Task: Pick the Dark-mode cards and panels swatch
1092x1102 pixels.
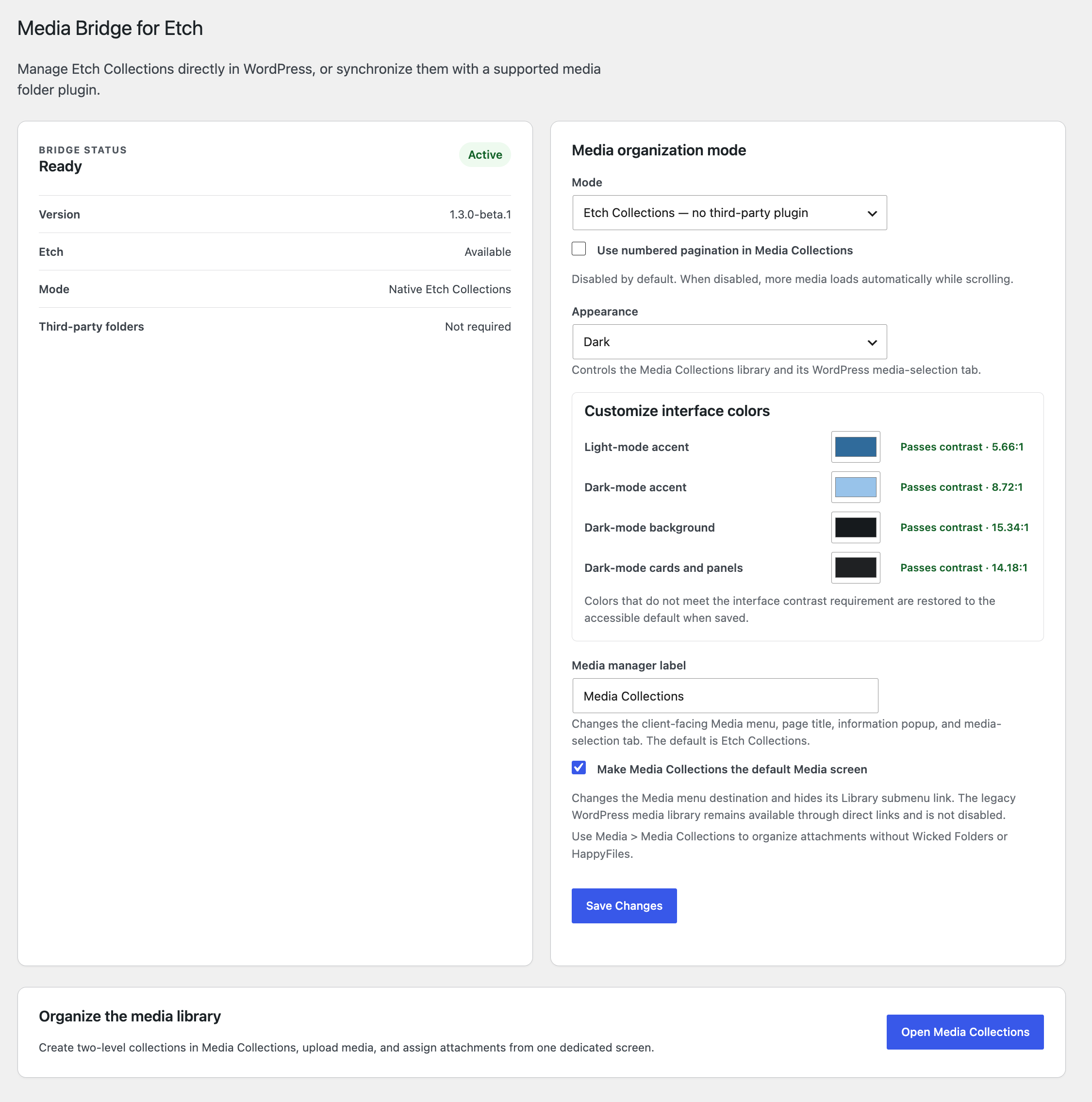Action: pyautogui.click(x=855, y=568)
